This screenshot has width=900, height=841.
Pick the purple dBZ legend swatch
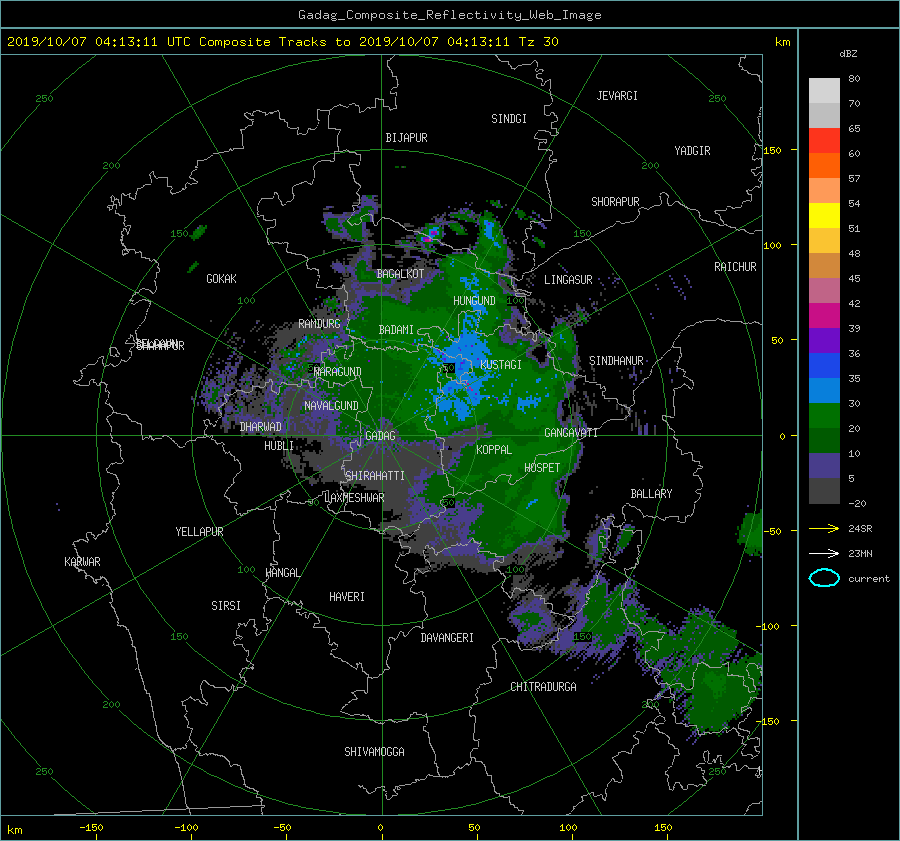coord(824,341)
